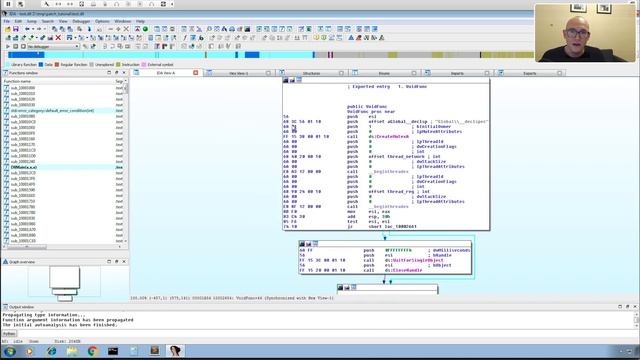Select std::error_category::default_error_condition function row
Screen dimensions: 640x360
pyautogui.click(x=63, y=111)
